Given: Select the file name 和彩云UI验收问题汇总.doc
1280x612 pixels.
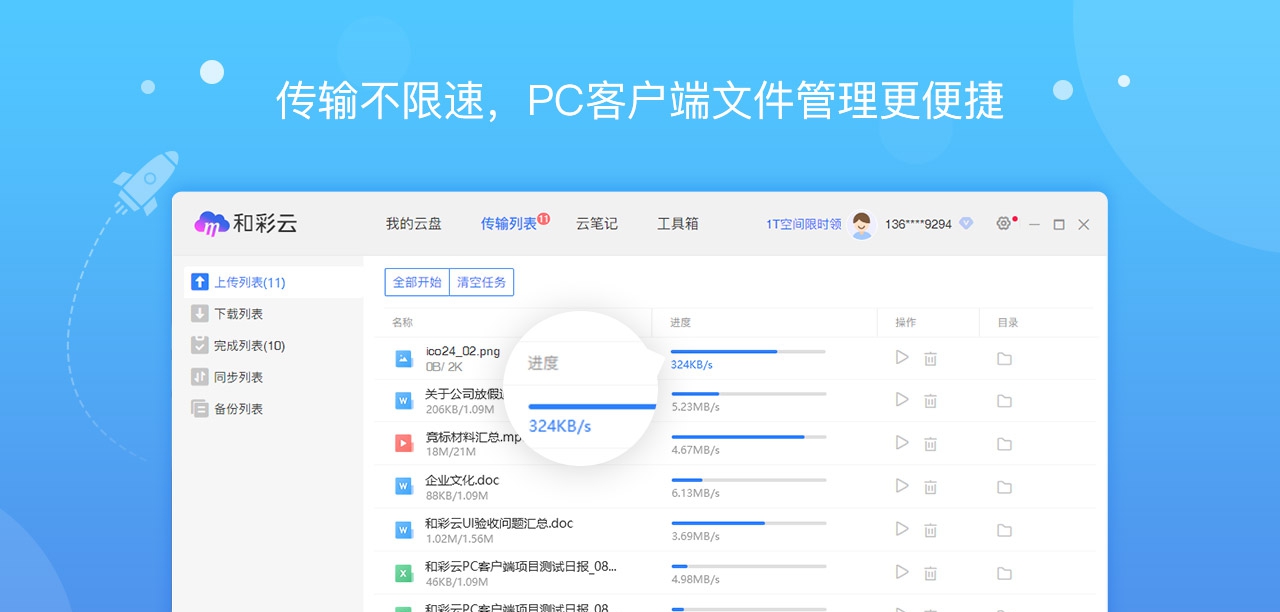Looking at the screenshot, I should point(499,523).
